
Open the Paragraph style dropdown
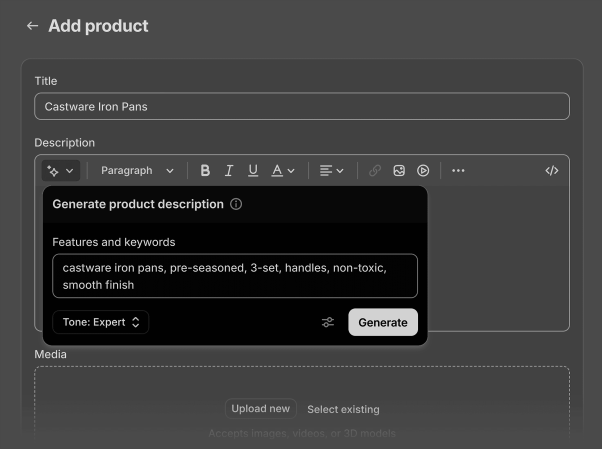click(137, 171)
